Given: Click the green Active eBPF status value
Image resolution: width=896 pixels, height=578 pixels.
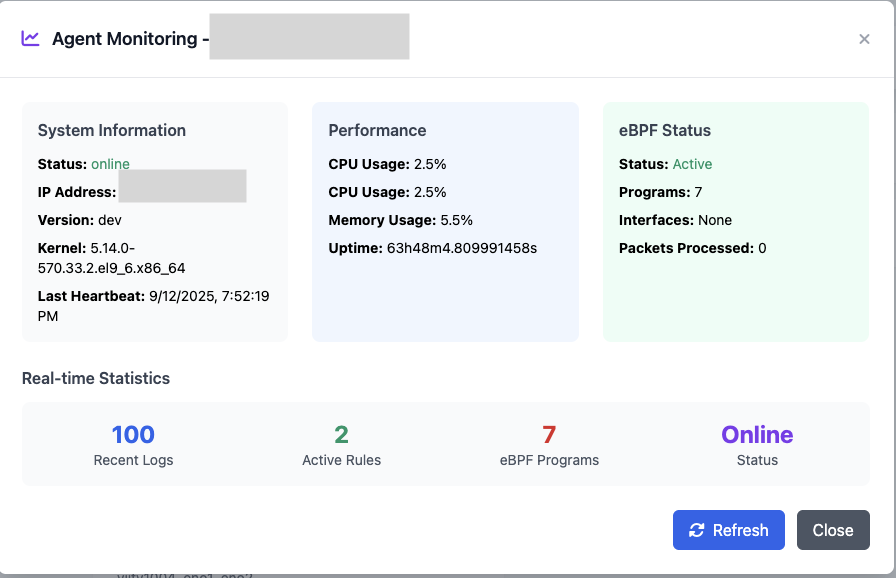Looking at the screenshot, I should tap(692, 164).
